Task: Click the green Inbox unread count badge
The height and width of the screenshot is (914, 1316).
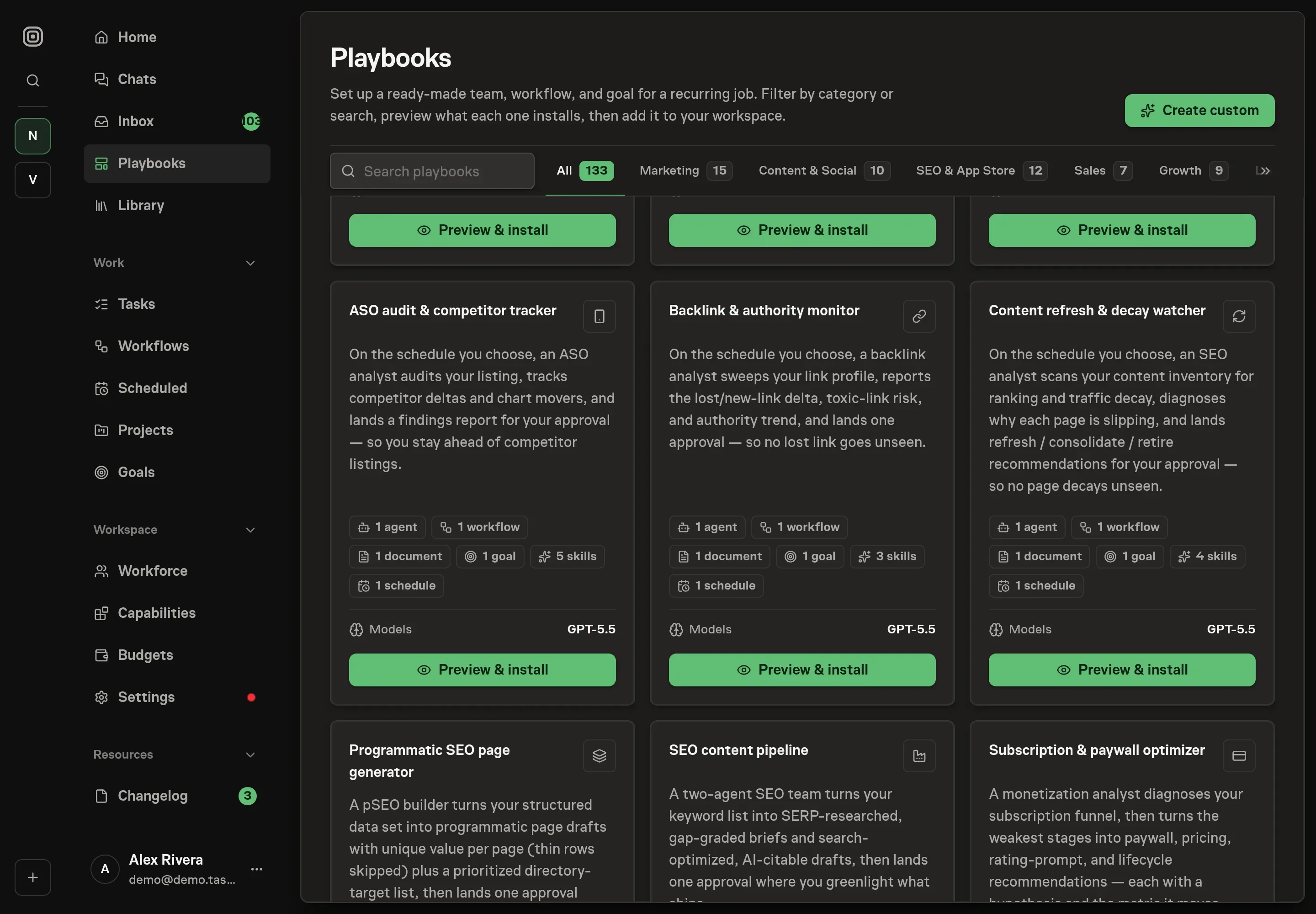Action: pos(251,122)
